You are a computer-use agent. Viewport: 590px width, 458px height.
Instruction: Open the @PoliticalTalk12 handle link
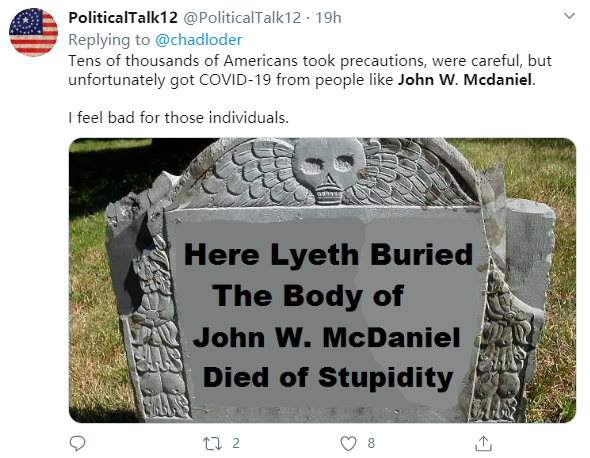[242, 18]
